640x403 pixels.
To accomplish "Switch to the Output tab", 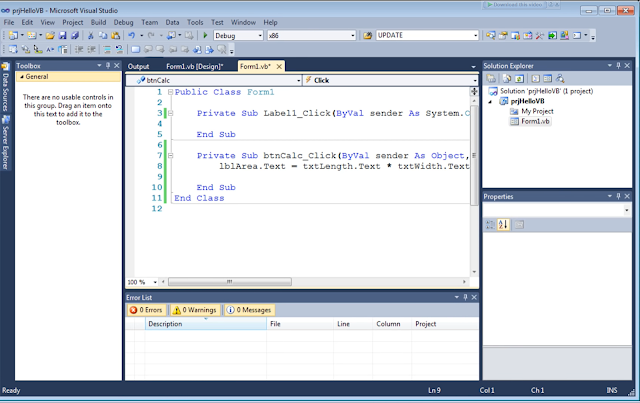I will pyautogui.click(x=138, y=66).
